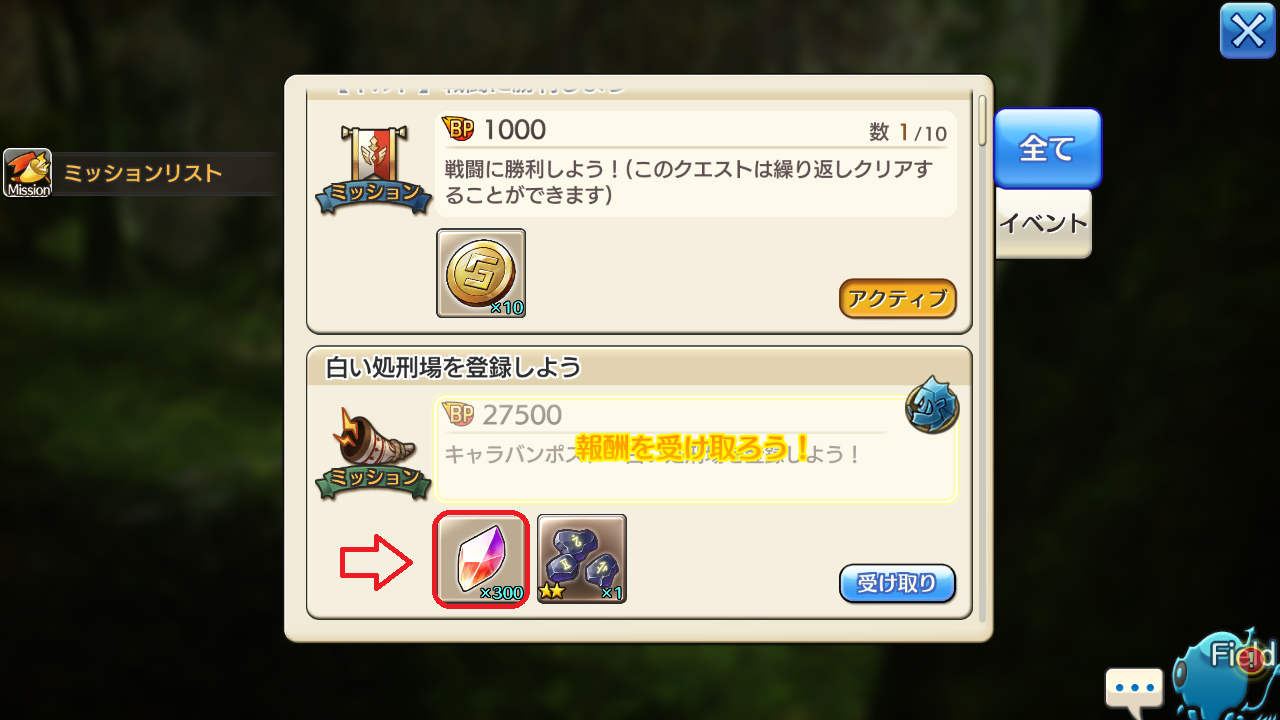Click the mission list scrollbar
The height and width of the screenshot is (720, 1280).
click(x=983, y=121)
